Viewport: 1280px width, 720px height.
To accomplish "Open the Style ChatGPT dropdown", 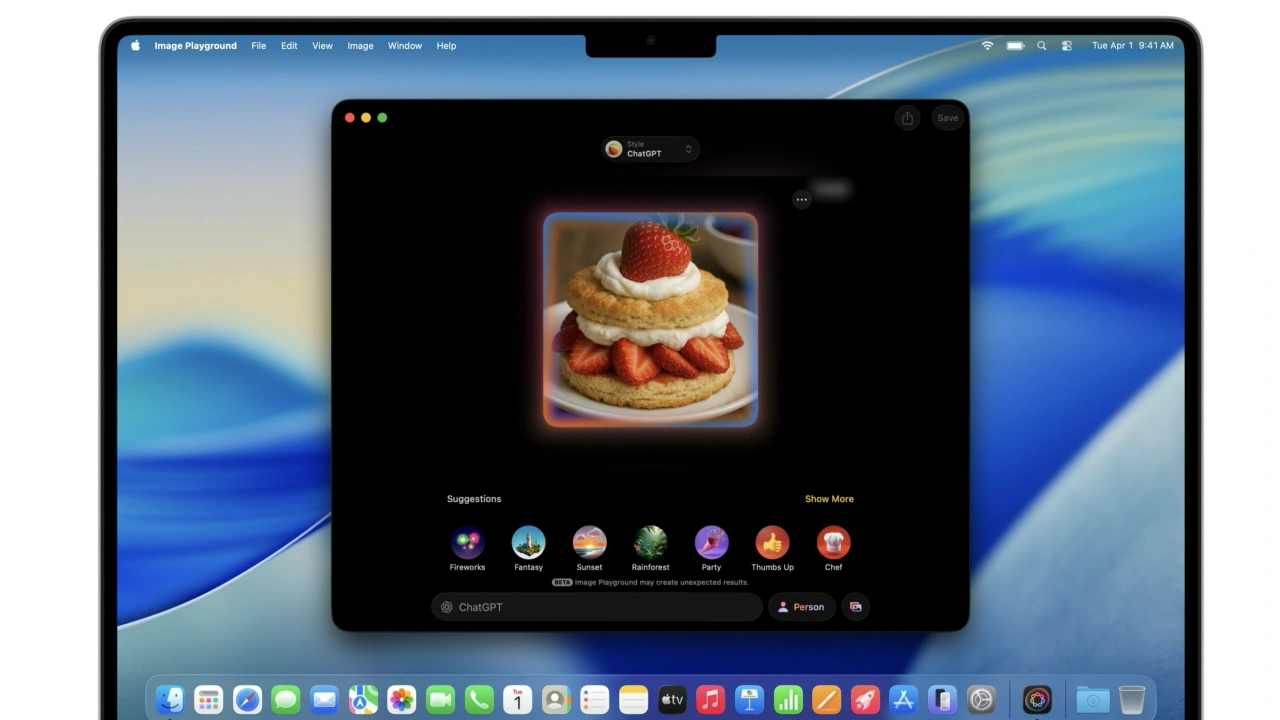I will 650,149.
